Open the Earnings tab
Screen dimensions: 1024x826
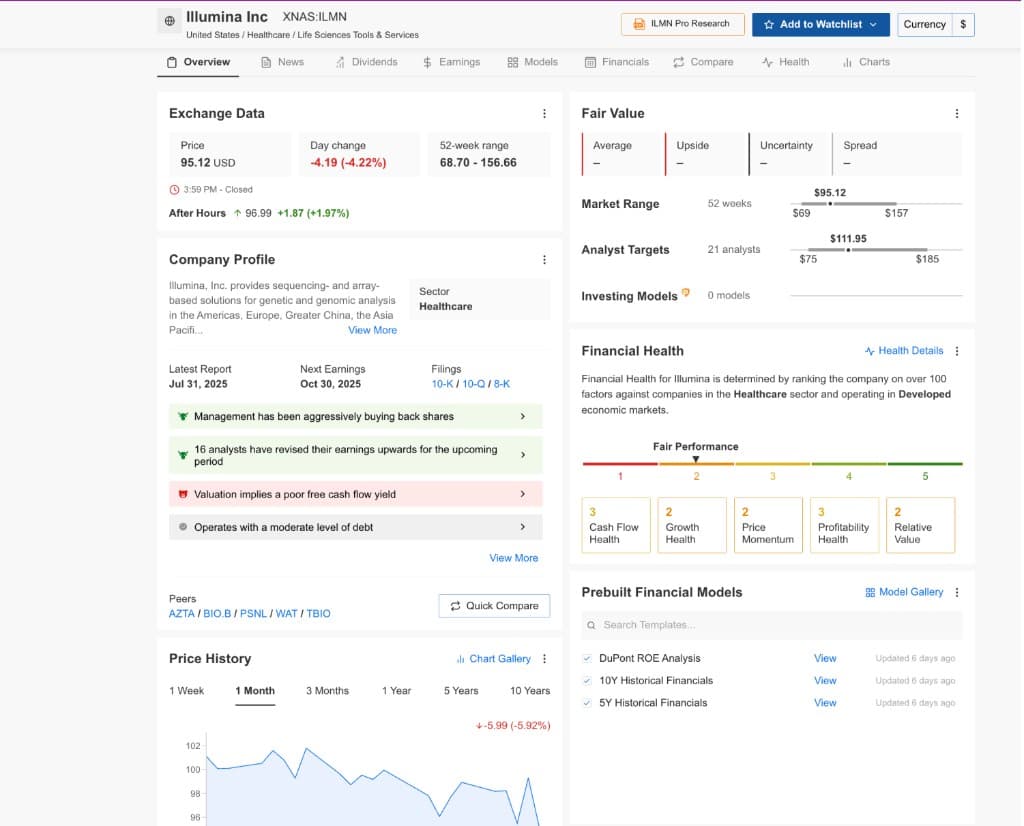click(x=452, y=63)
